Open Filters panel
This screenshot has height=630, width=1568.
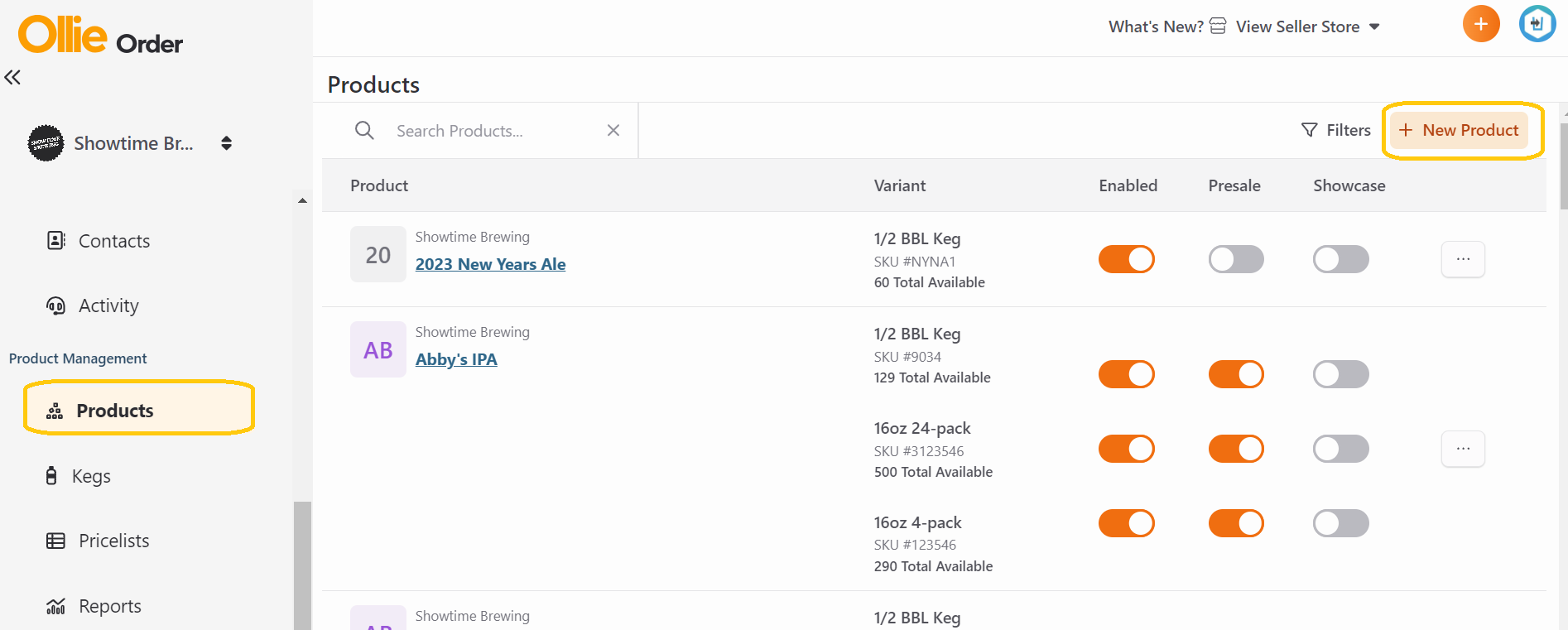tap(1335, 130)
